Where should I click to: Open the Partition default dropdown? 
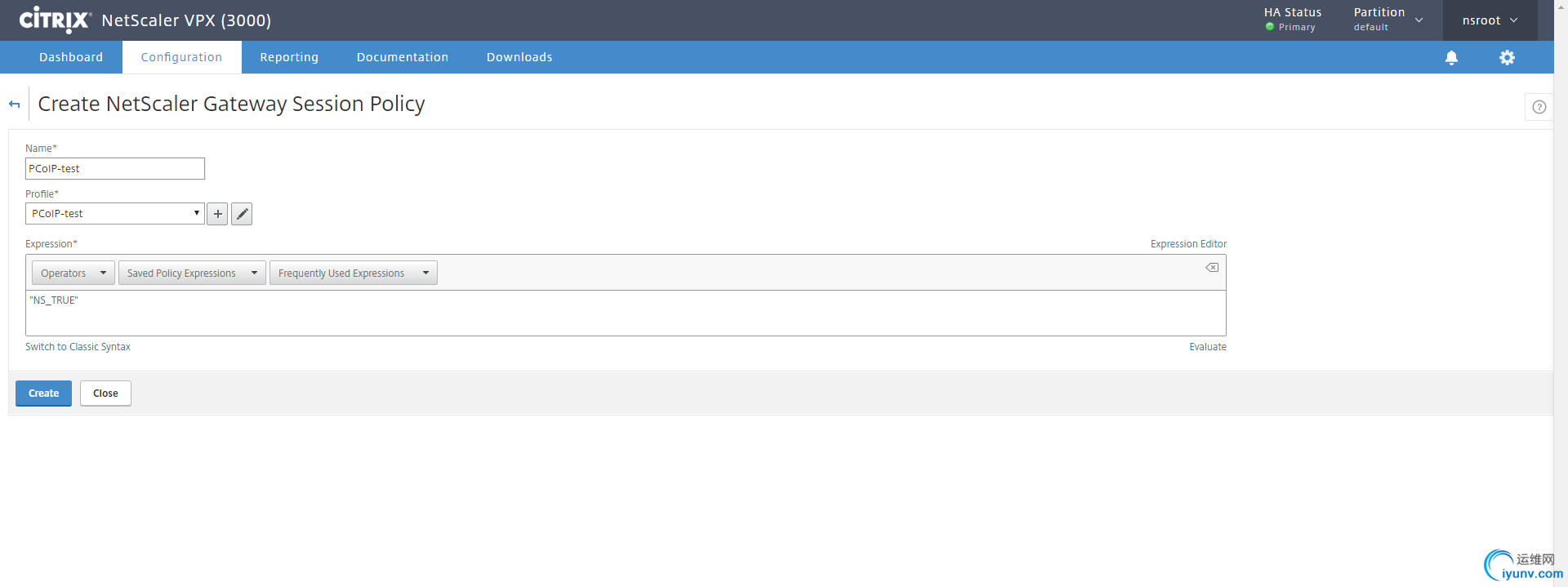[x=1388, y=20]
